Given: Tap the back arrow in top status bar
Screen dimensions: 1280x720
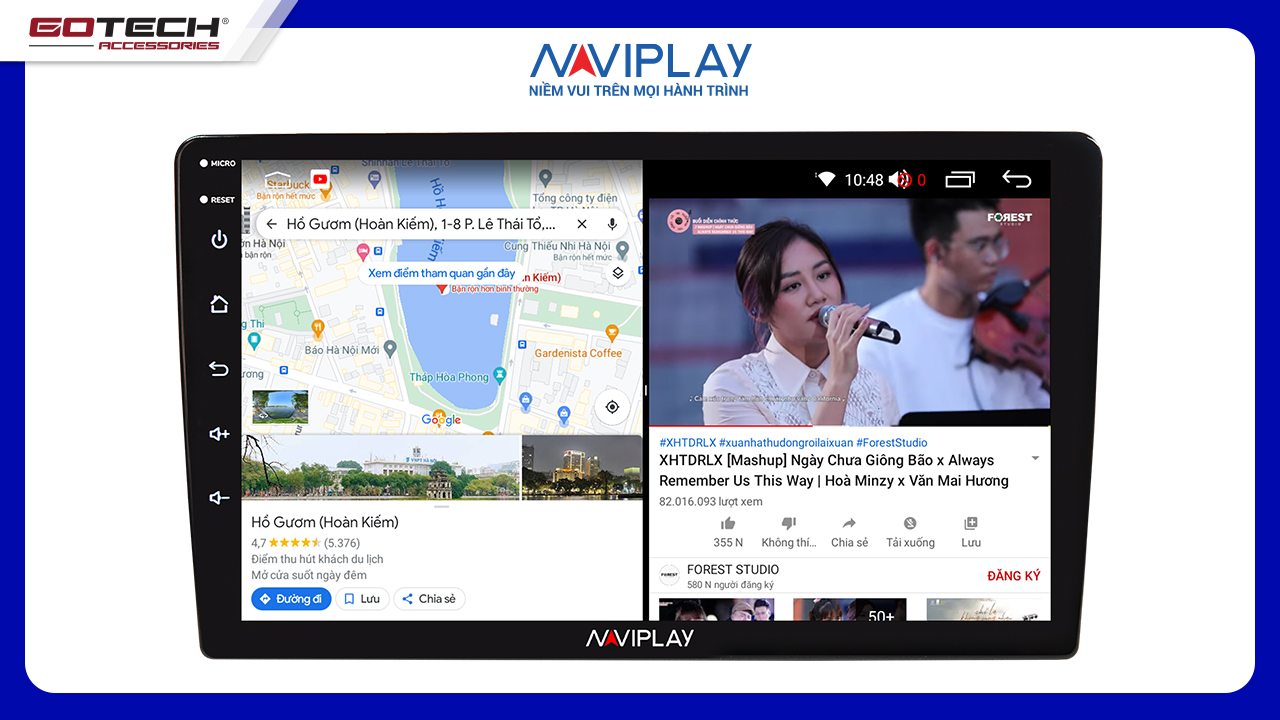Looking at the screenshot, I should coord(1016,180).
